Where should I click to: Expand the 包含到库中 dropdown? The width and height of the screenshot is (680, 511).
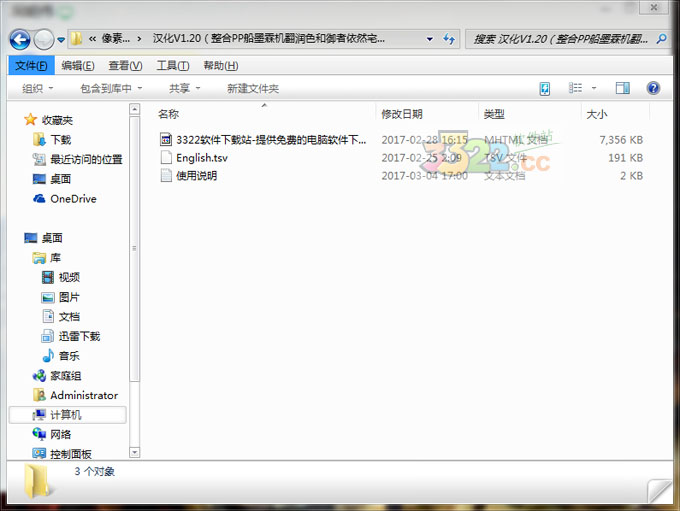(110, 89)
